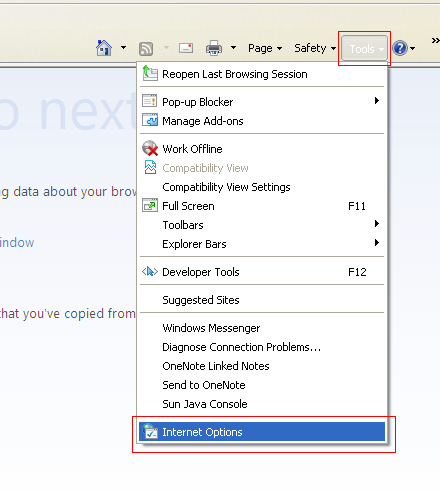Select Pop-up Blocker menu item
The image size is (440, 493).
tap(262, 102)
